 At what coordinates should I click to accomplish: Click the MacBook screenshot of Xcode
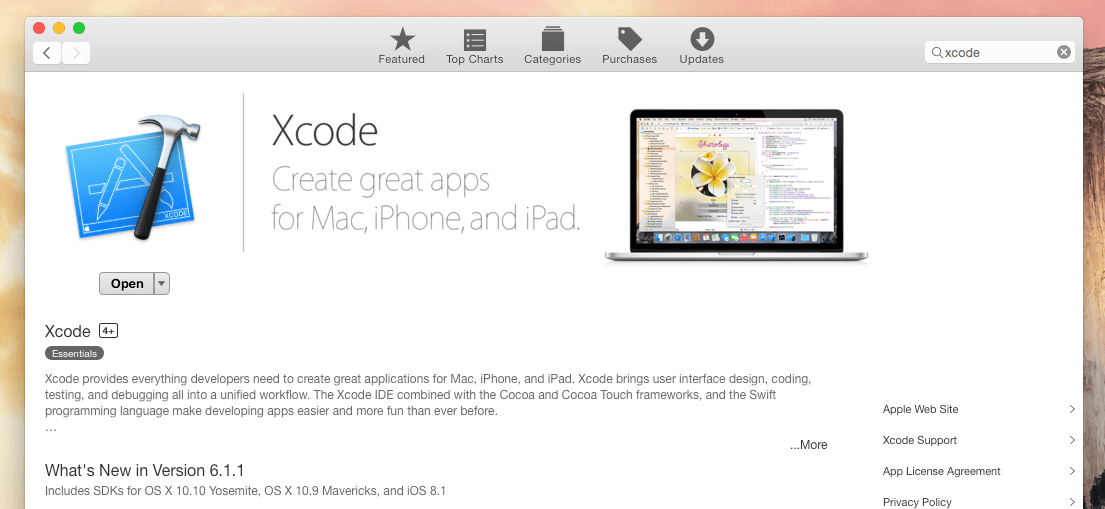click(736, 186)
